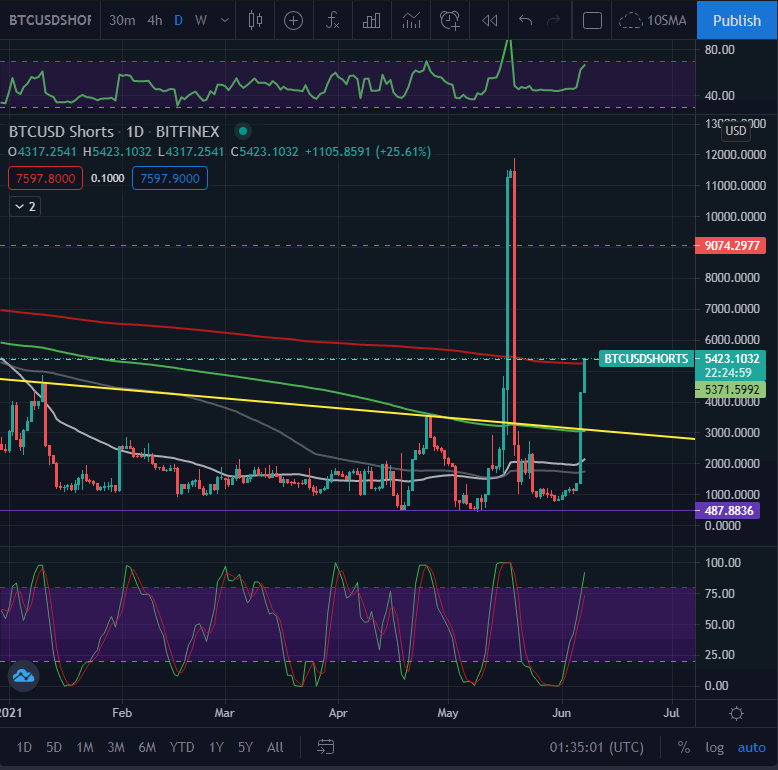This screenshot has width=778, height=770.
Task: Set date range to All
Action: coord(275,747)
